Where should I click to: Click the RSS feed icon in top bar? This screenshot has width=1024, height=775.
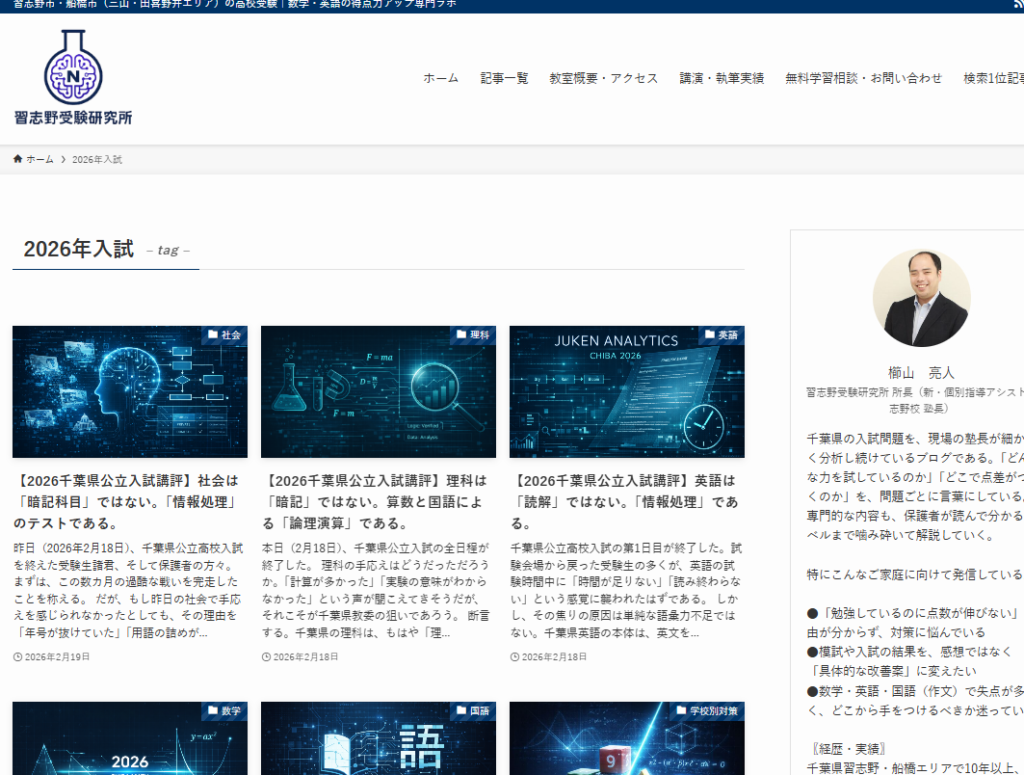[x=1018, y=5]
